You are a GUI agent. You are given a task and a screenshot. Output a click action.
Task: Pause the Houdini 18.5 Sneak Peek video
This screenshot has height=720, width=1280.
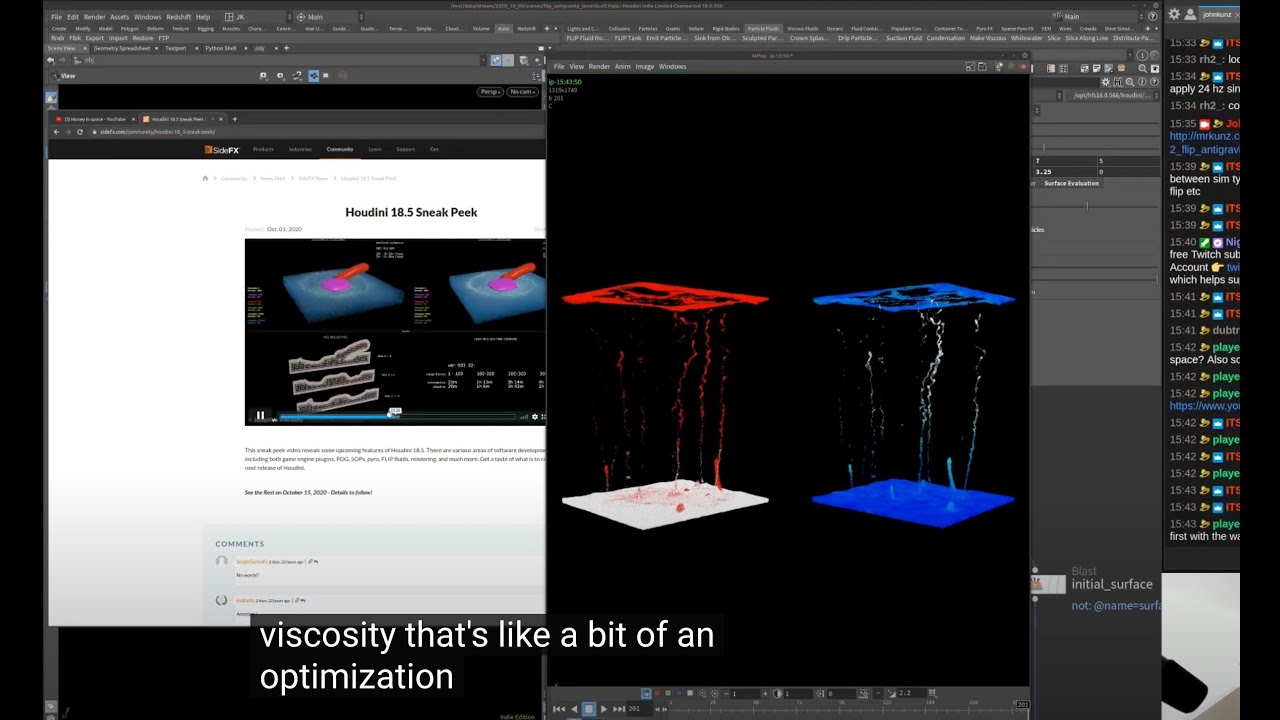tap(260, 416)
